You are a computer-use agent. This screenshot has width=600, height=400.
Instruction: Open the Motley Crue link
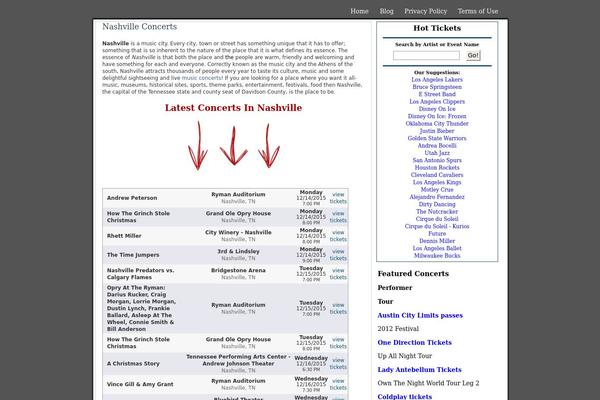[x=437, y=189]
